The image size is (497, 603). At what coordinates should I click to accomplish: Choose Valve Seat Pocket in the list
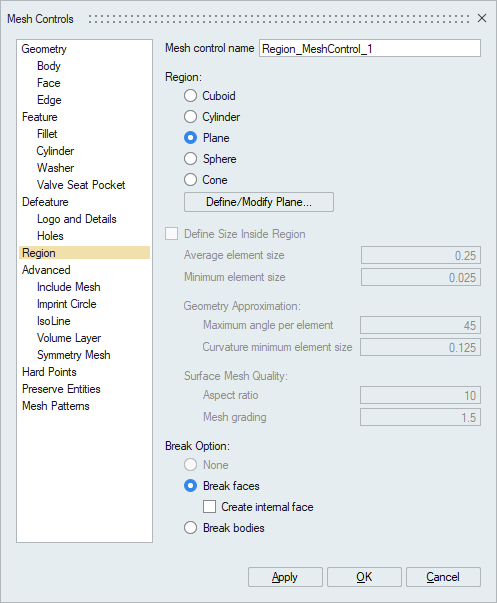(x=81, y=185)
